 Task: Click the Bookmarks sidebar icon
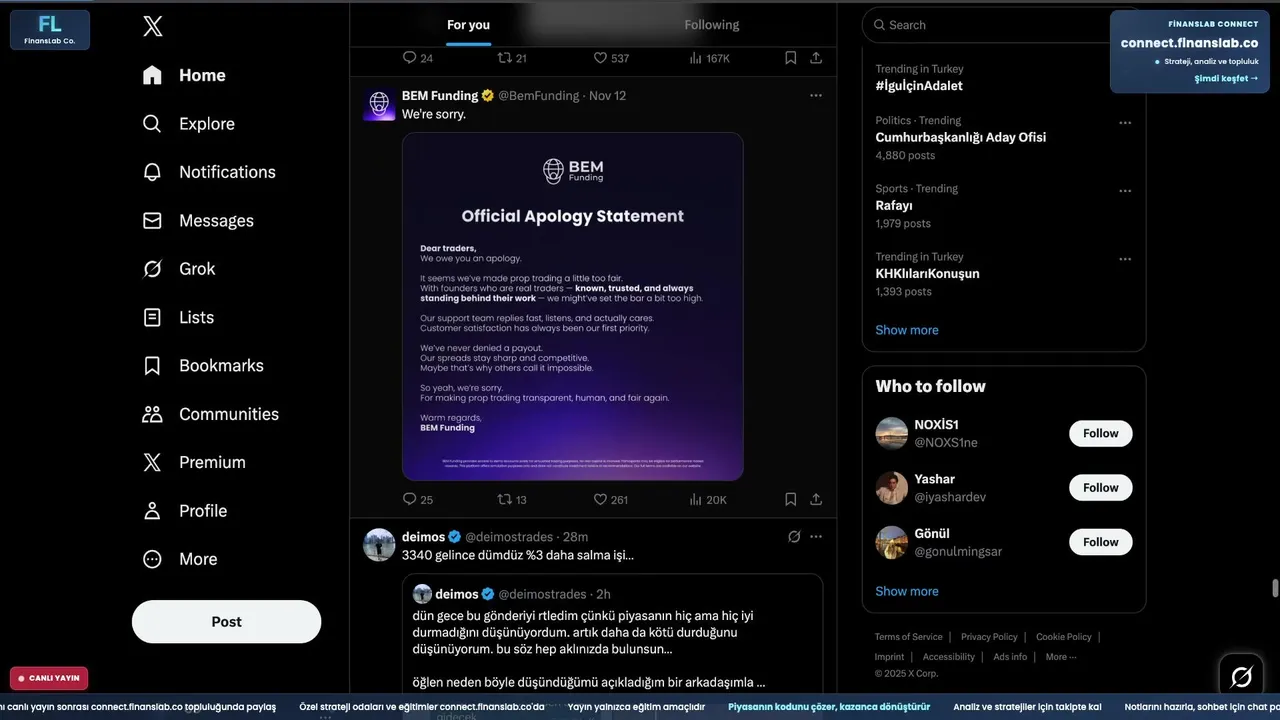[x=152, y=366]
